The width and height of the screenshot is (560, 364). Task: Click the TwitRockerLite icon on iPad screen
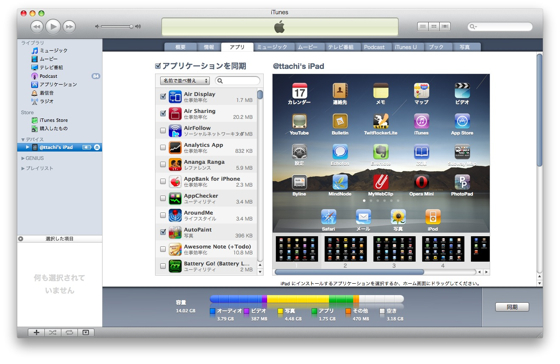coord(381,121)
